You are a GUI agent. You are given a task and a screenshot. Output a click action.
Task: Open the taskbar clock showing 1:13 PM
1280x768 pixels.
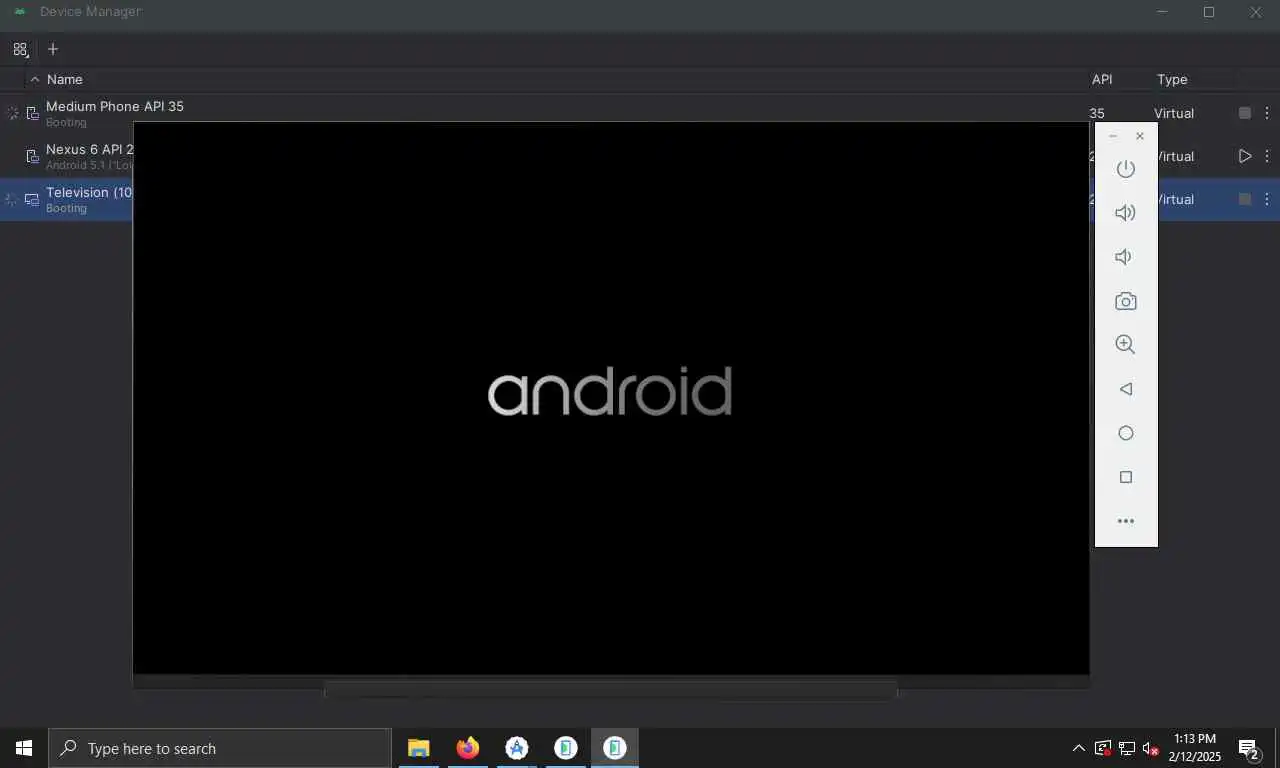(x=1195, y=748)
